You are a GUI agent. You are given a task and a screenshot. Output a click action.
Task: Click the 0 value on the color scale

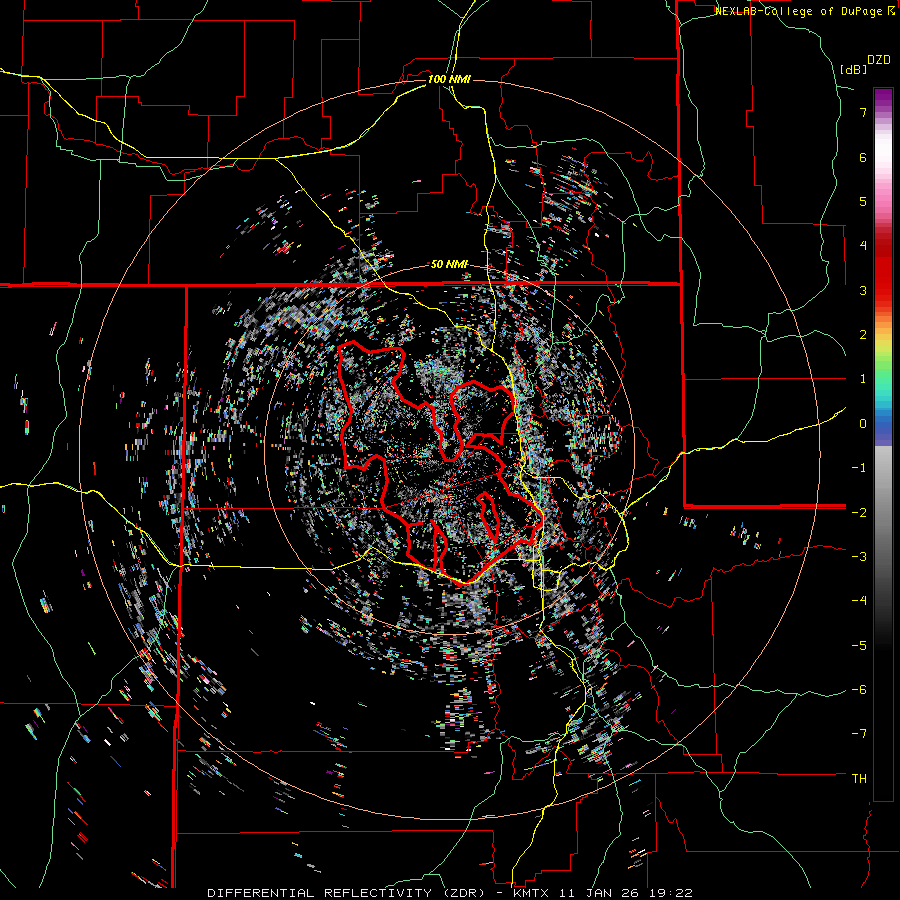point(863,424)
